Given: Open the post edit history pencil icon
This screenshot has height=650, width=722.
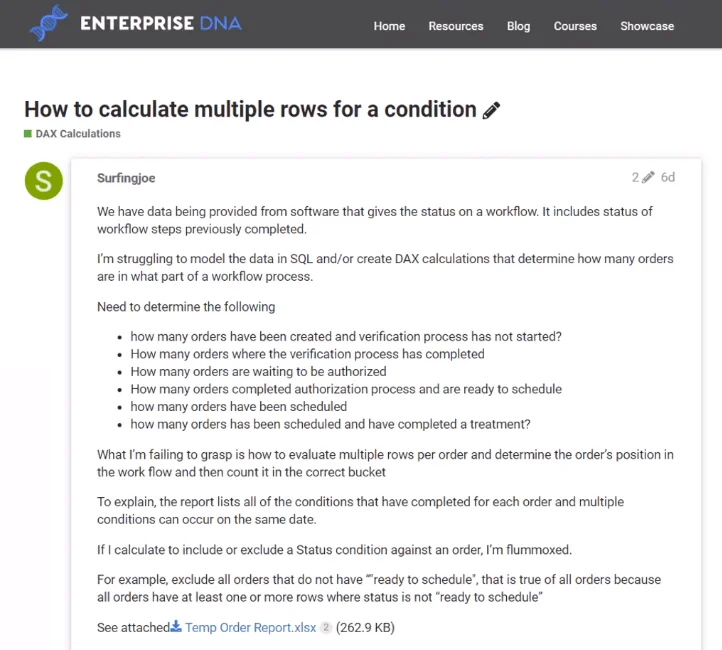Looking at the screenshot, I should [648, 177].
